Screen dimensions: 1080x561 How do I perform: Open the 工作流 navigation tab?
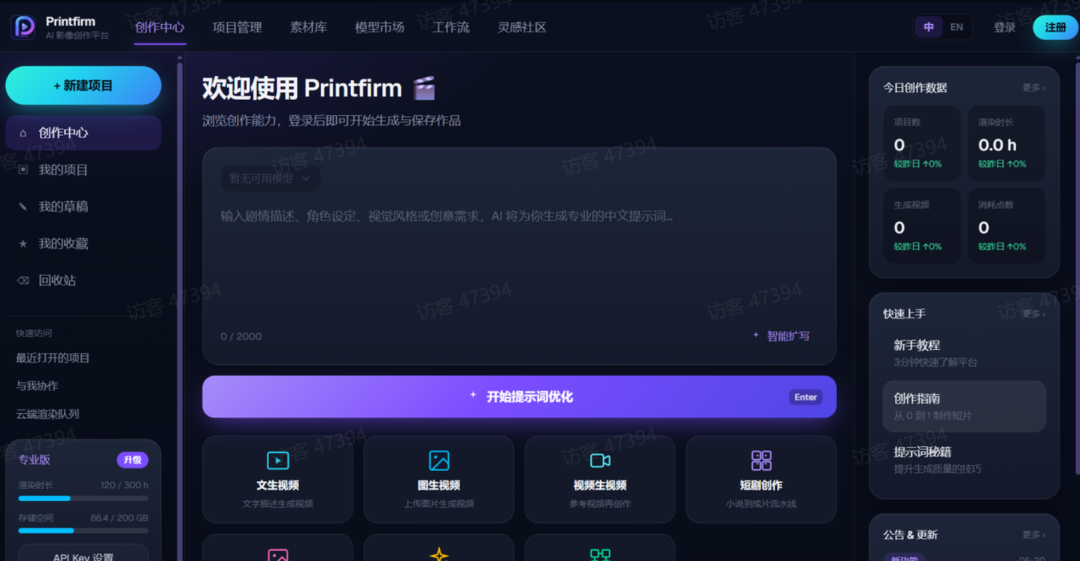450,28
